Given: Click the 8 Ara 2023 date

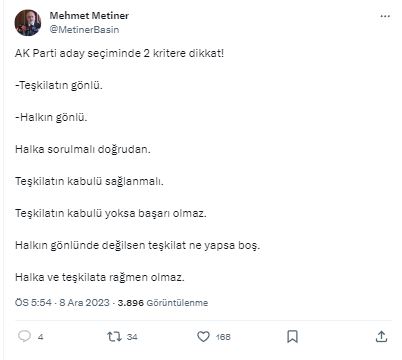Looking at the screenshot, I should tap(84, 303).
